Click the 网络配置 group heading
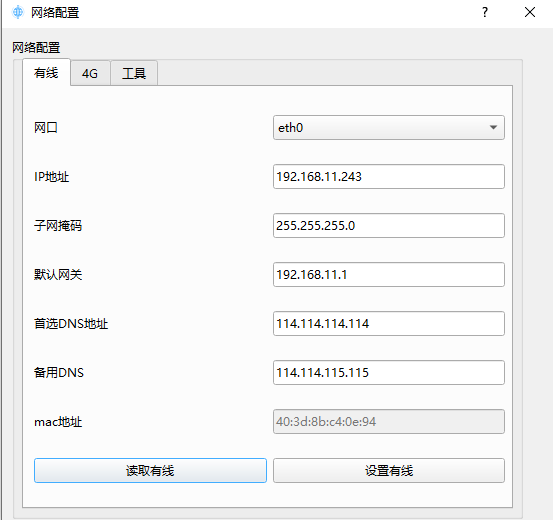553x520 pixels. (36, 48)
